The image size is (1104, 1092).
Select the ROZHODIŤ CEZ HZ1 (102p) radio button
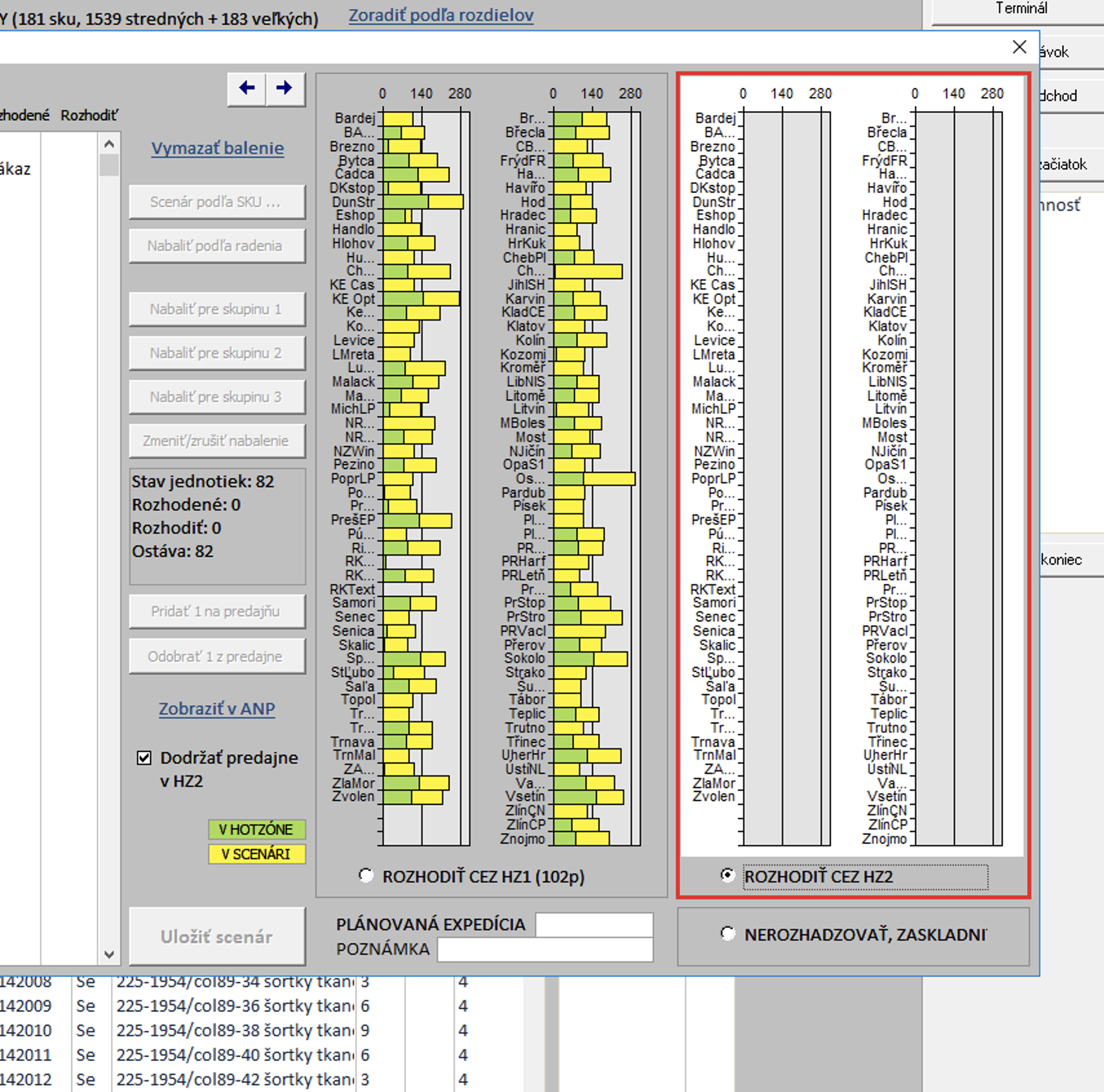[366, 876]
